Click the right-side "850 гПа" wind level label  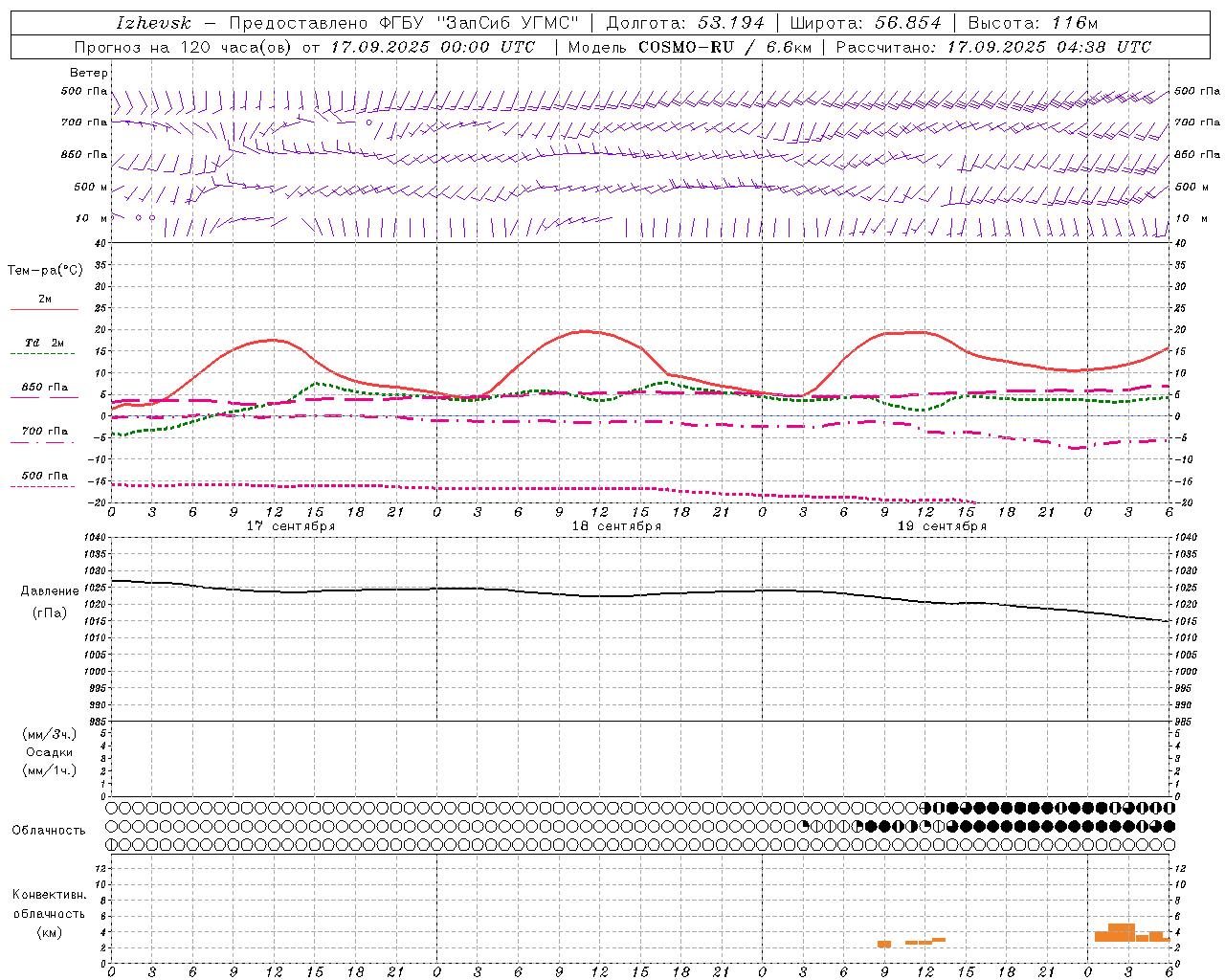[1197, 154]
